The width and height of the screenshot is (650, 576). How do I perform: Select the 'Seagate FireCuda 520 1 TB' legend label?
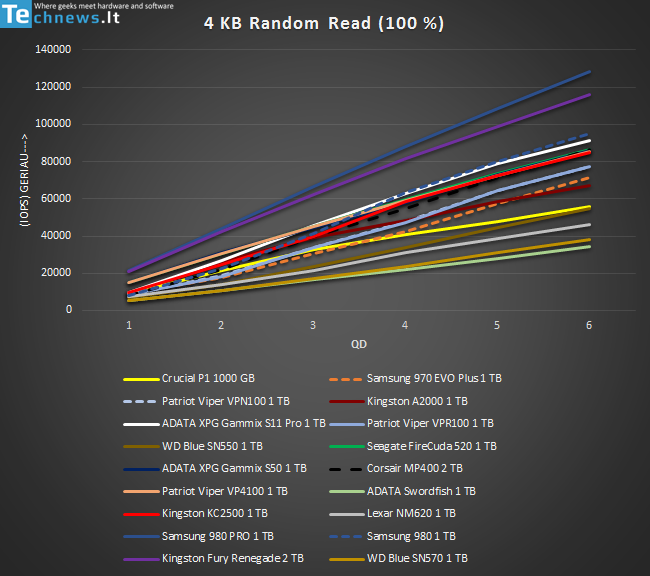tap(432, 446)
